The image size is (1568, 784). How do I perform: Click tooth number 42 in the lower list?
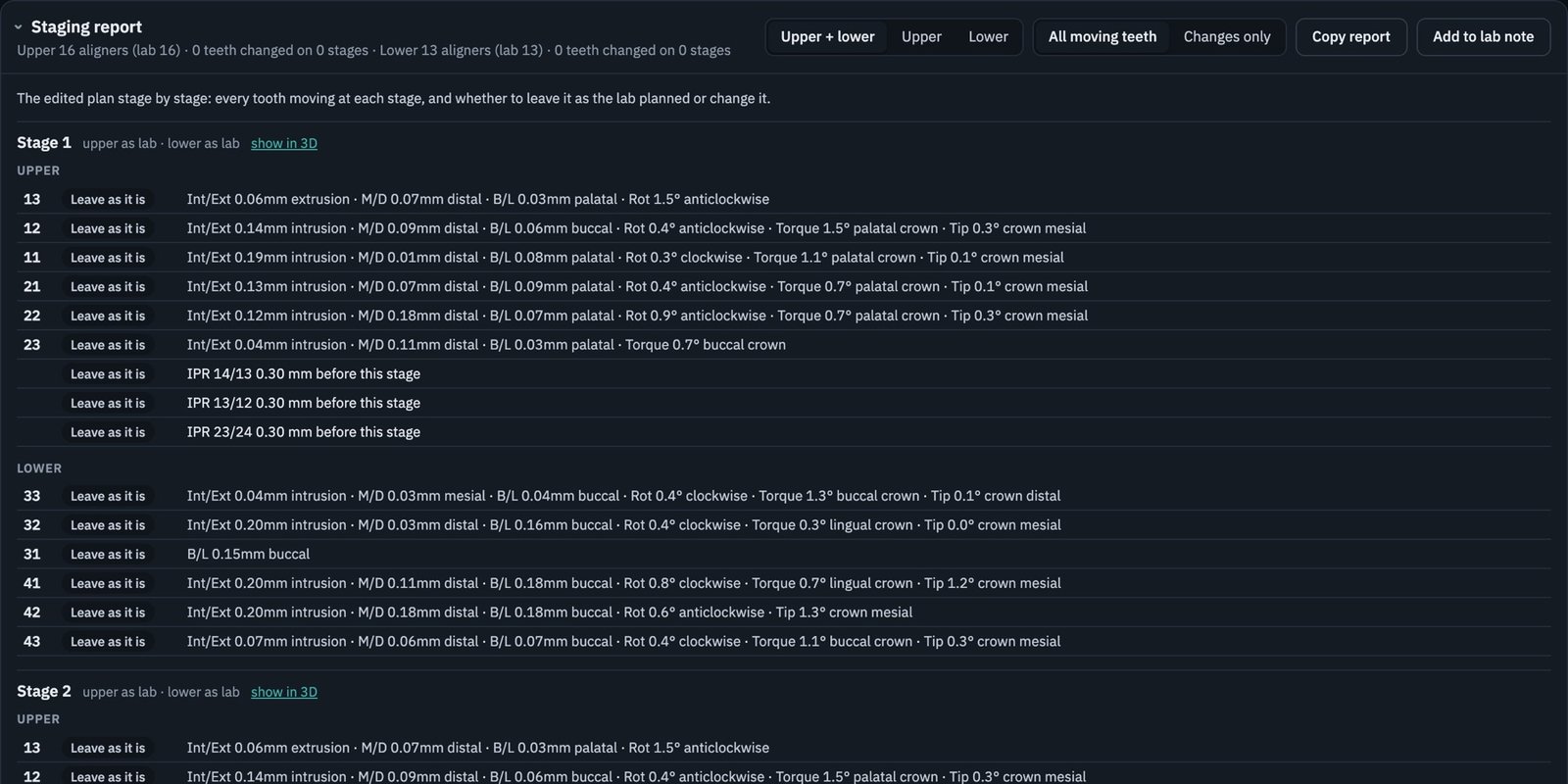click(32, 612)
